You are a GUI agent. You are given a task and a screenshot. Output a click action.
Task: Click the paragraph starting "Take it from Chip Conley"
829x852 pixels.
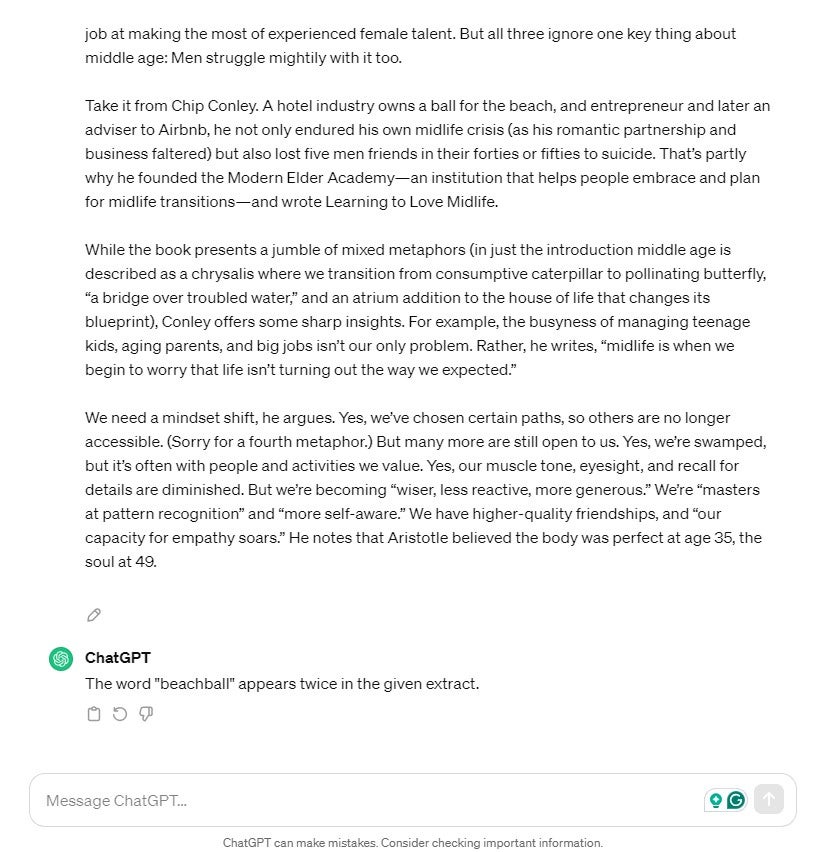pyautogui.click(x=427, y=154)
